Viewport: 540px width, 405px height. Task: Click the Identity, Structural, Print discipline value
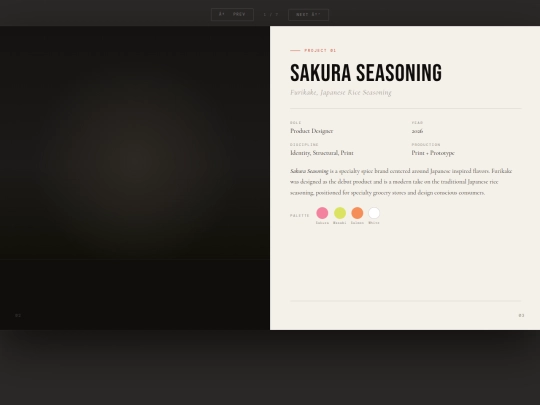tap(322, 153)
